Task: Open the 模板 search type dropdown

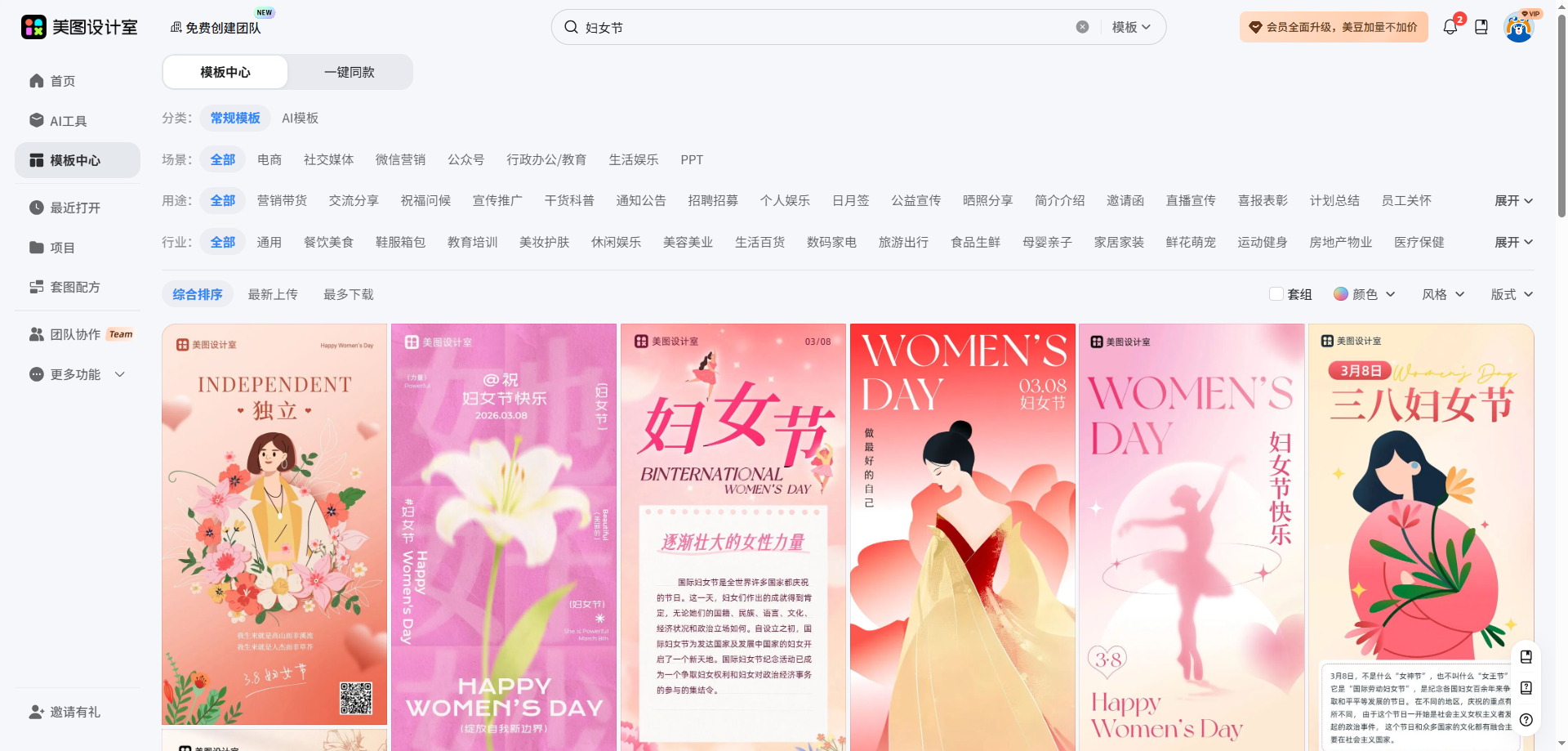Action: point(1131,27)
